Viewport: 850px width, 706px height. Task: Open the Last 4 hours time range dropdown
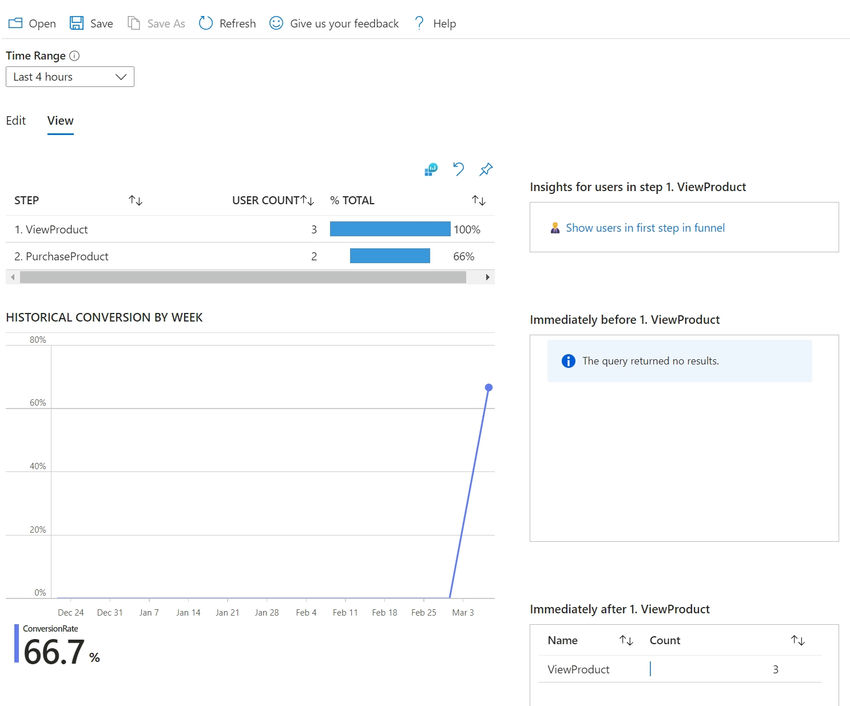click(x=70, y=77)
